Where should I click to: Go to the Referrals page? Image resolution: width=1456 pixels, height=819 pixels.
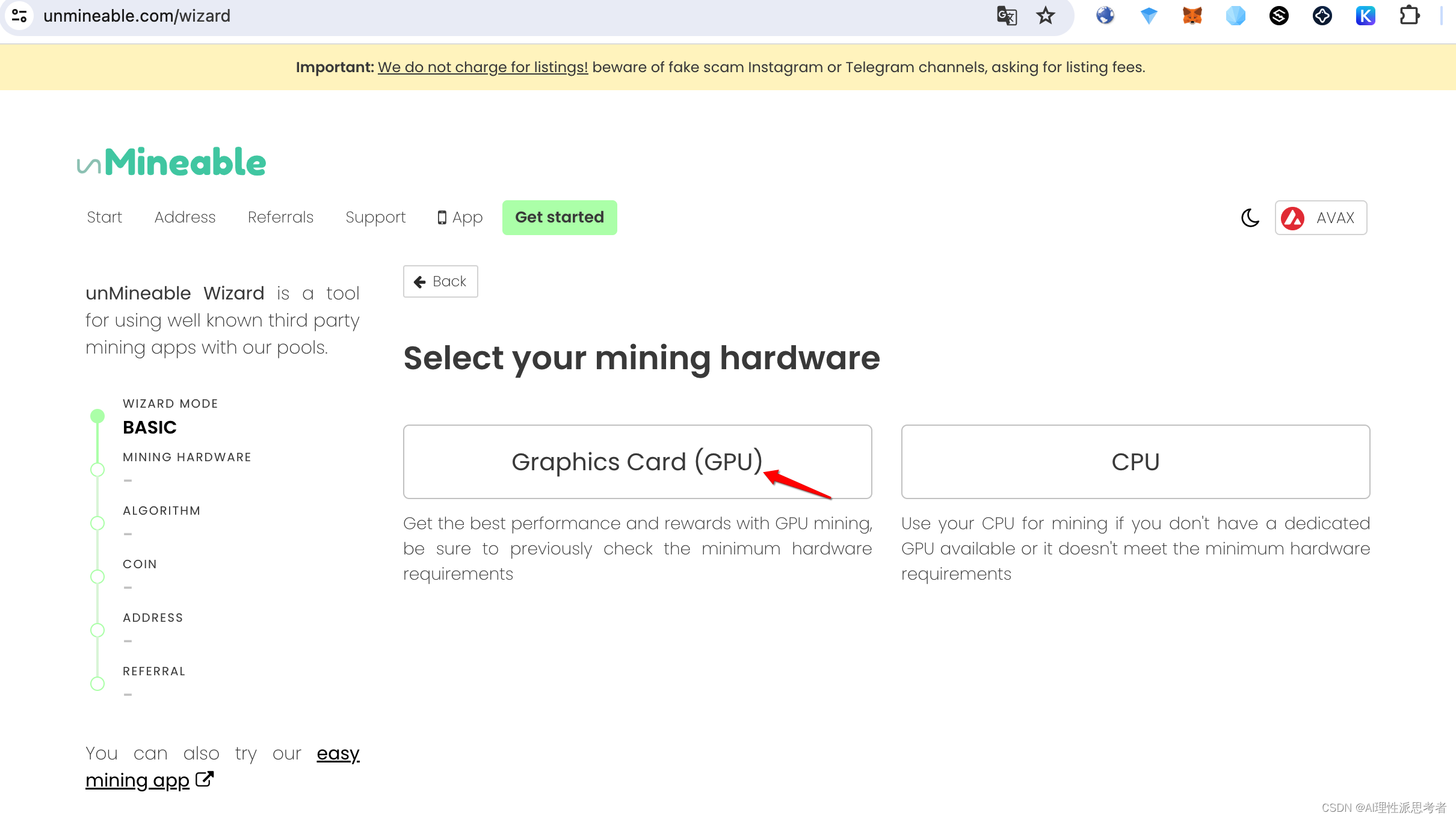(280, 217)
